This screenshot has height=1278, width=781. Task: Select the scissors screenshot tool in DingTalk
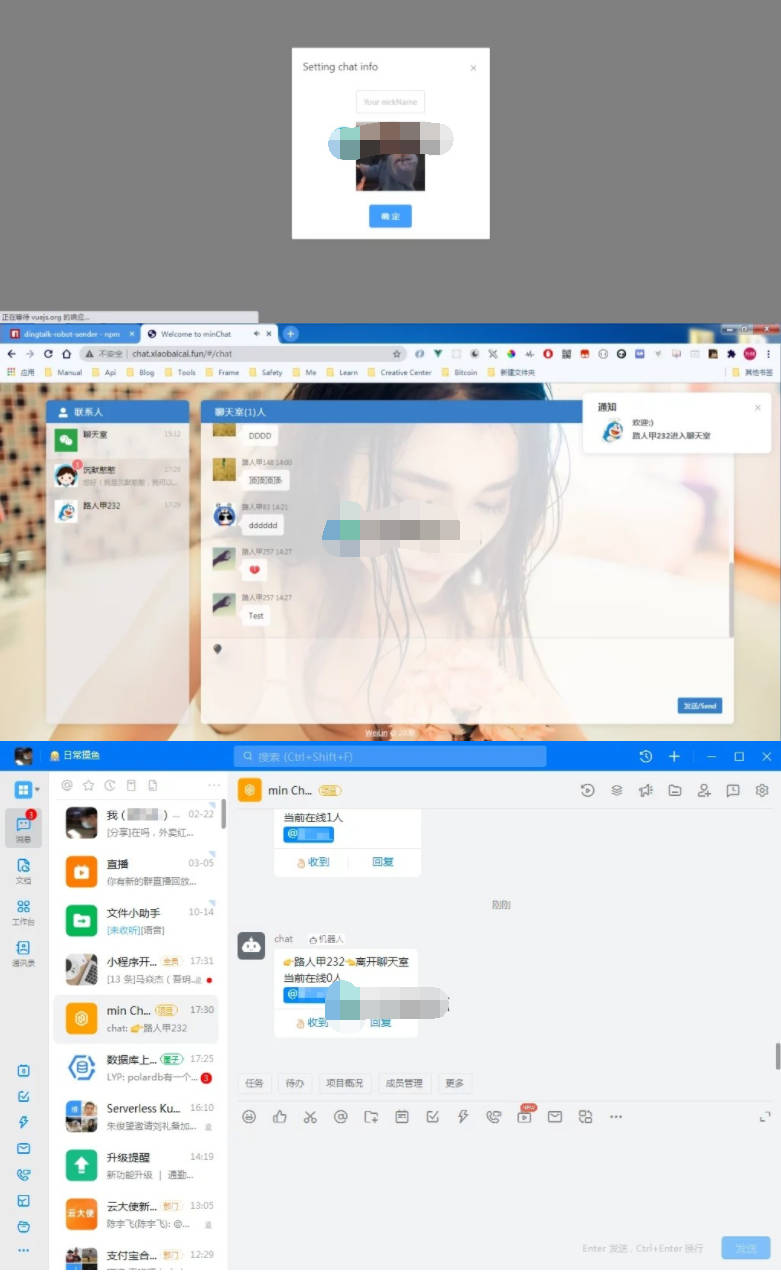pyautogui.click(x=310, y=1116)
